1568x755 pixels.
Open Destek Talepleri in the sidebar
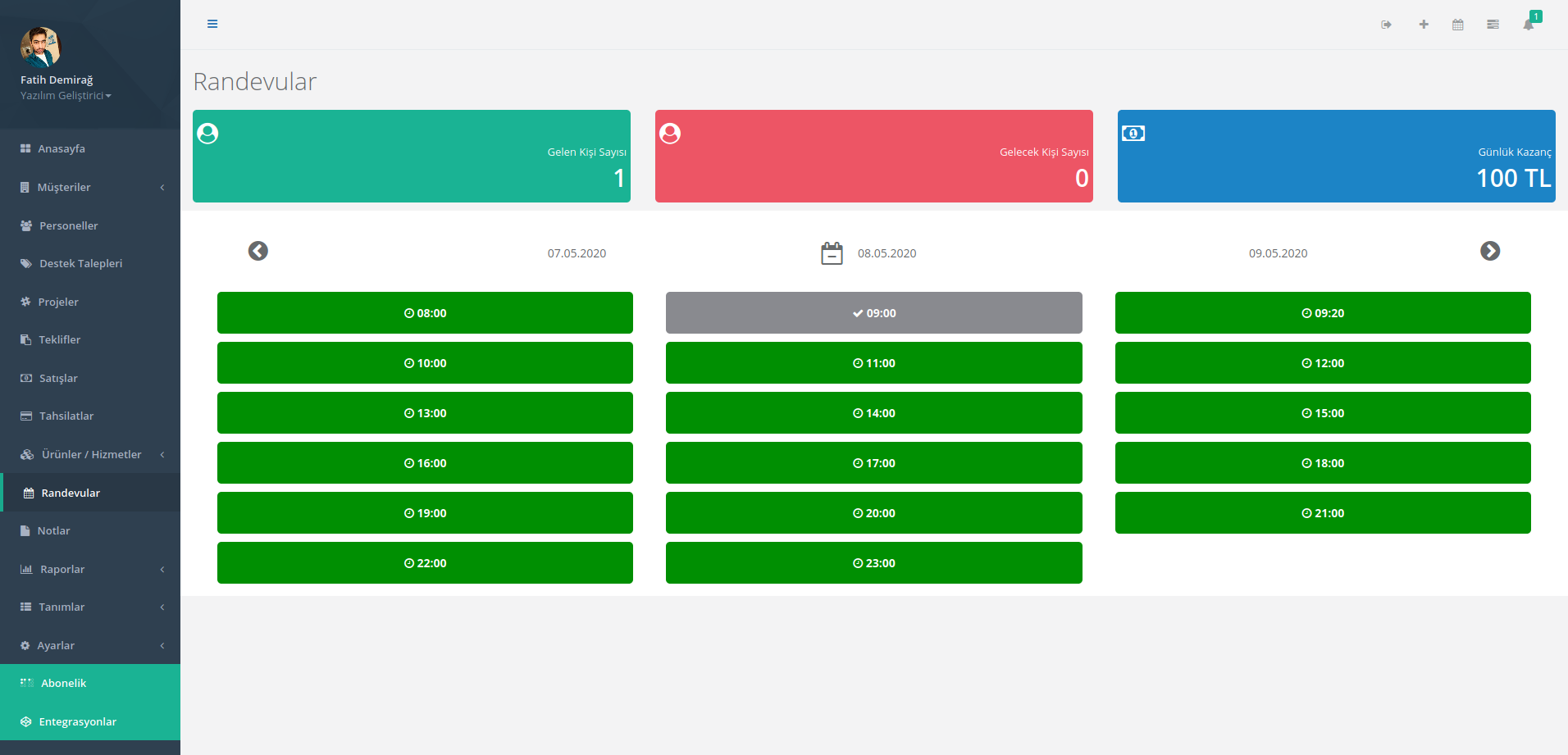(x=90, y=263)
